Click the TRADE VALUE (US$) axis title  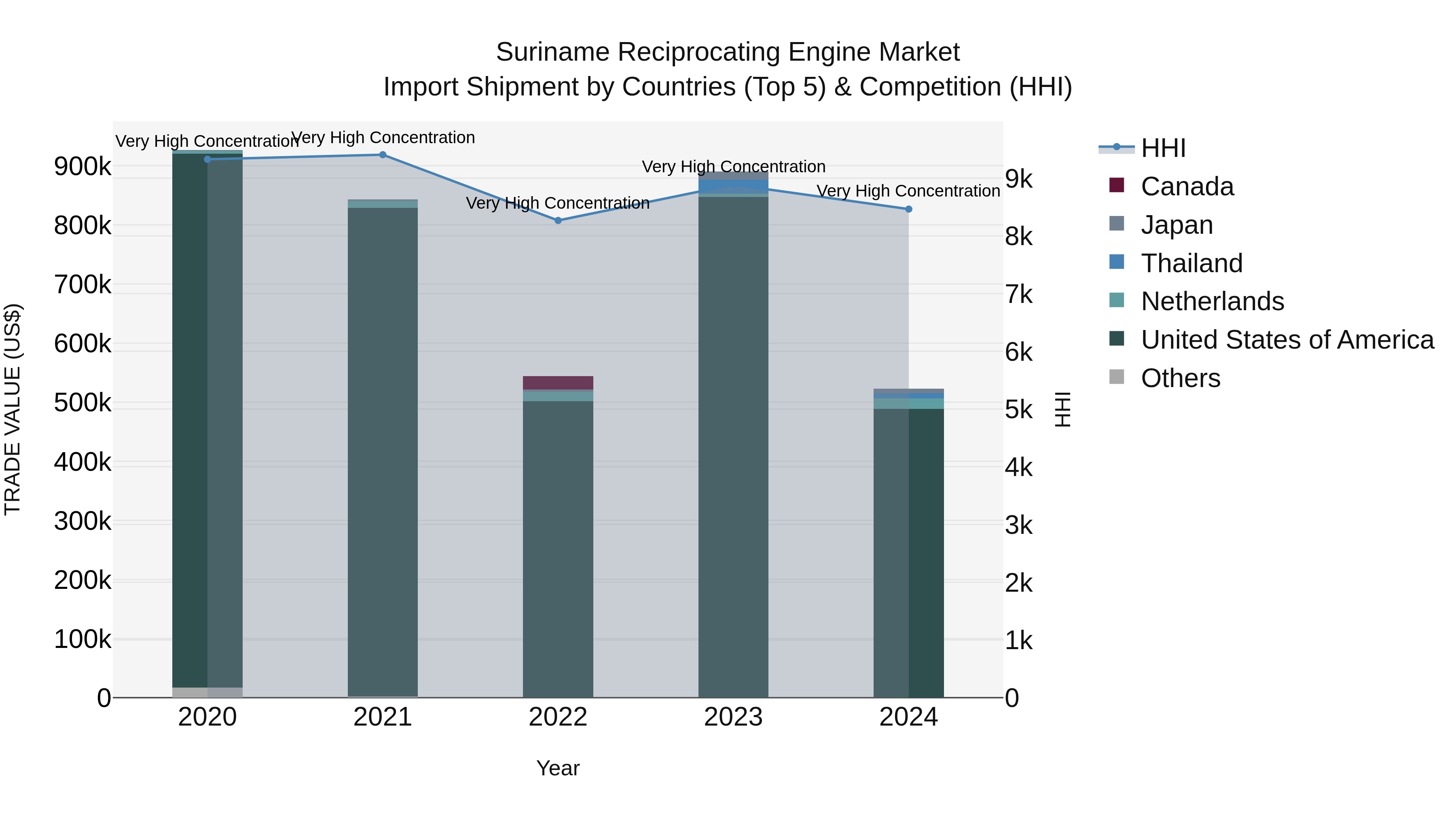tap(13, 409)
